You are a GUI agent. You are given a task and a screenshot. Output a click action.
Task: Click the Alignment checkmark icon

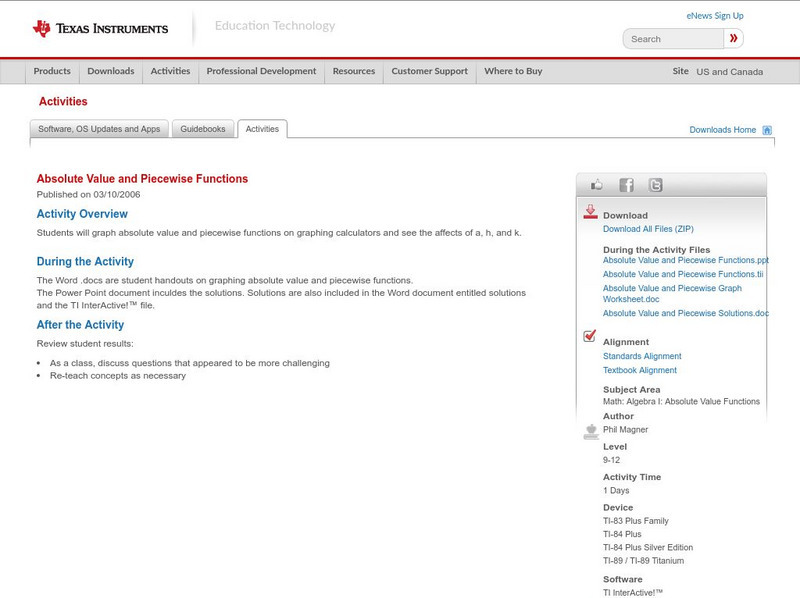590,336
